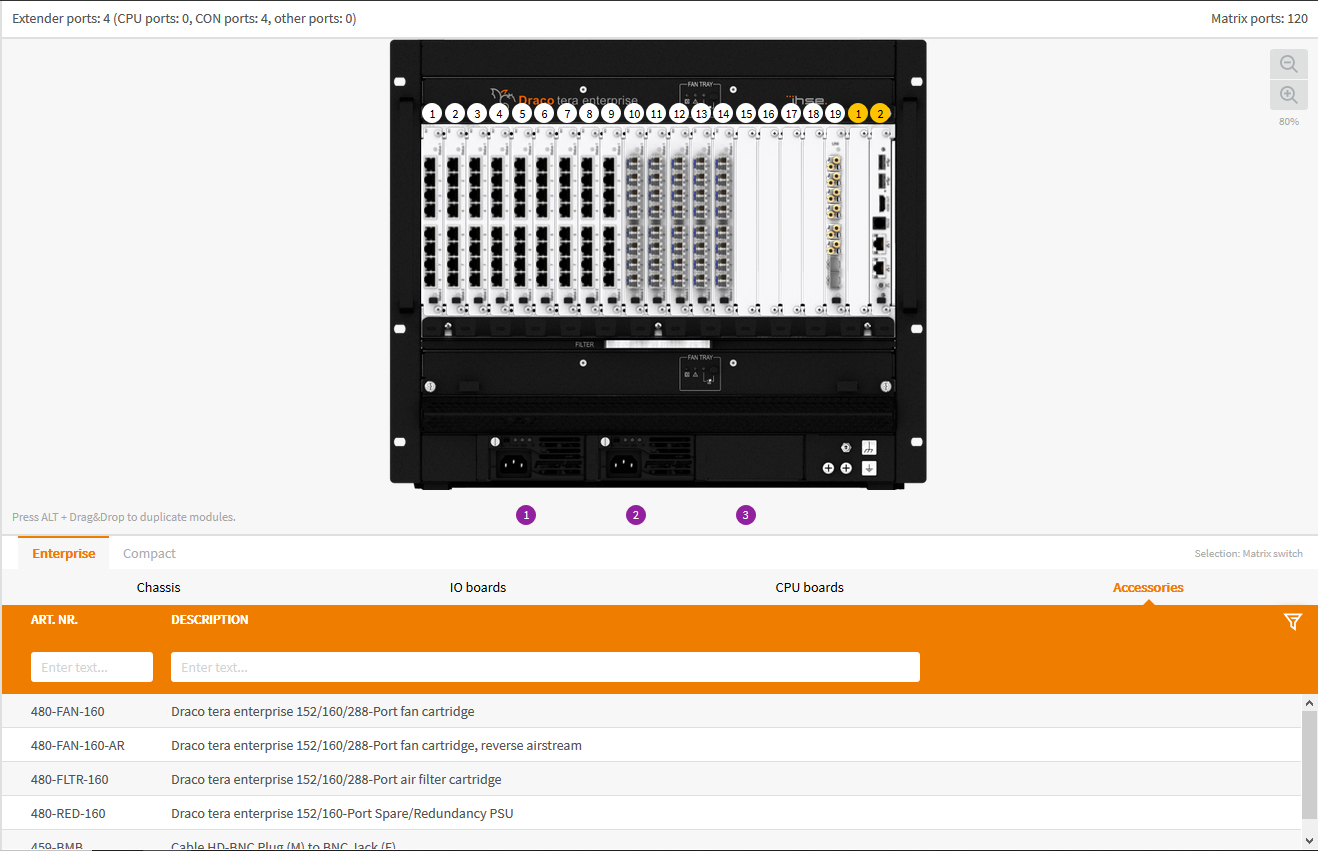
Task: Select purple power supply marker 3
Action: coord(746,515)
